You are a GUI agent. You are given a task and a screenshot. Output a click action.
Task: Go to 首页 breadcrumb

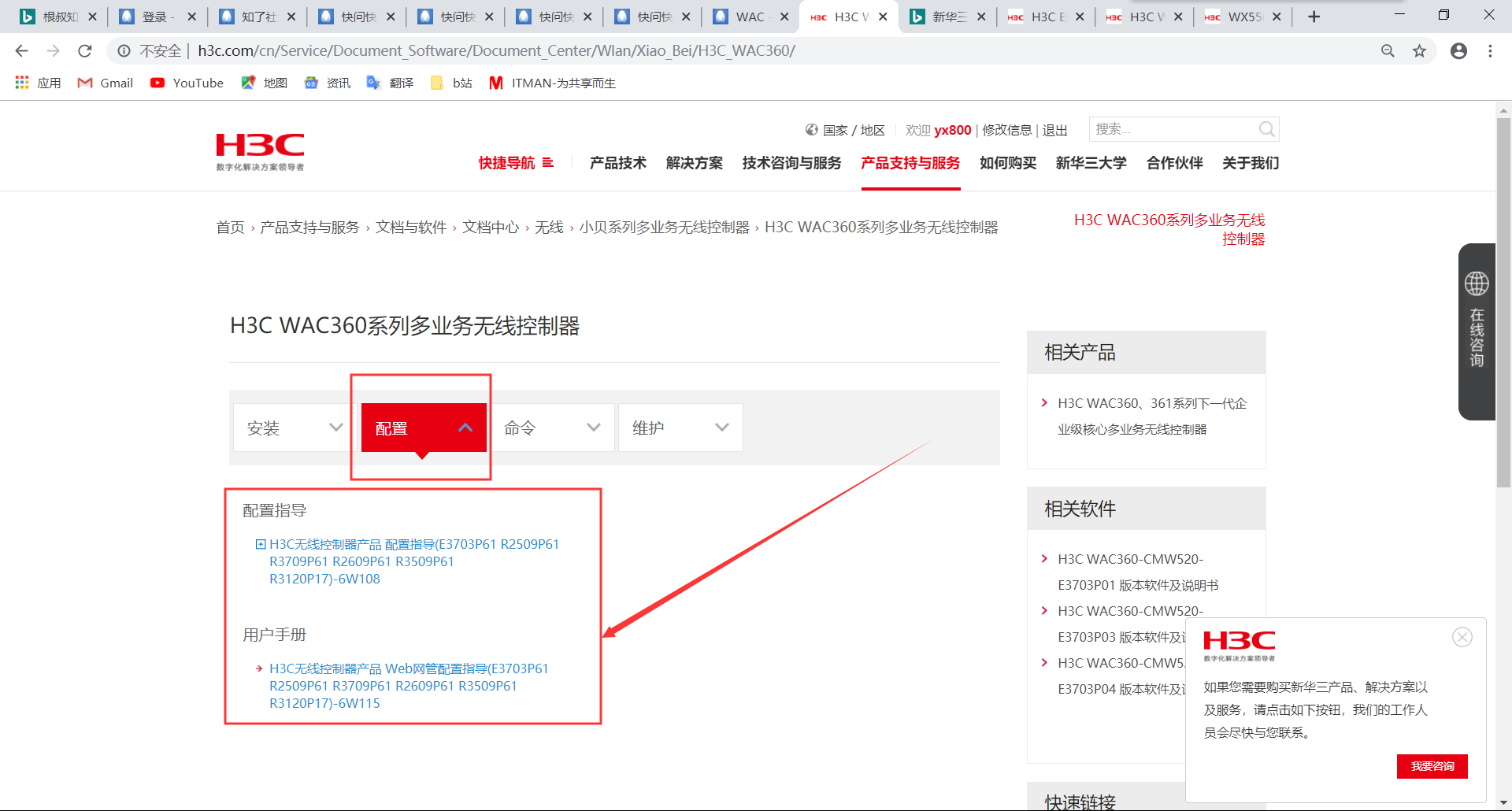[230, 228]
